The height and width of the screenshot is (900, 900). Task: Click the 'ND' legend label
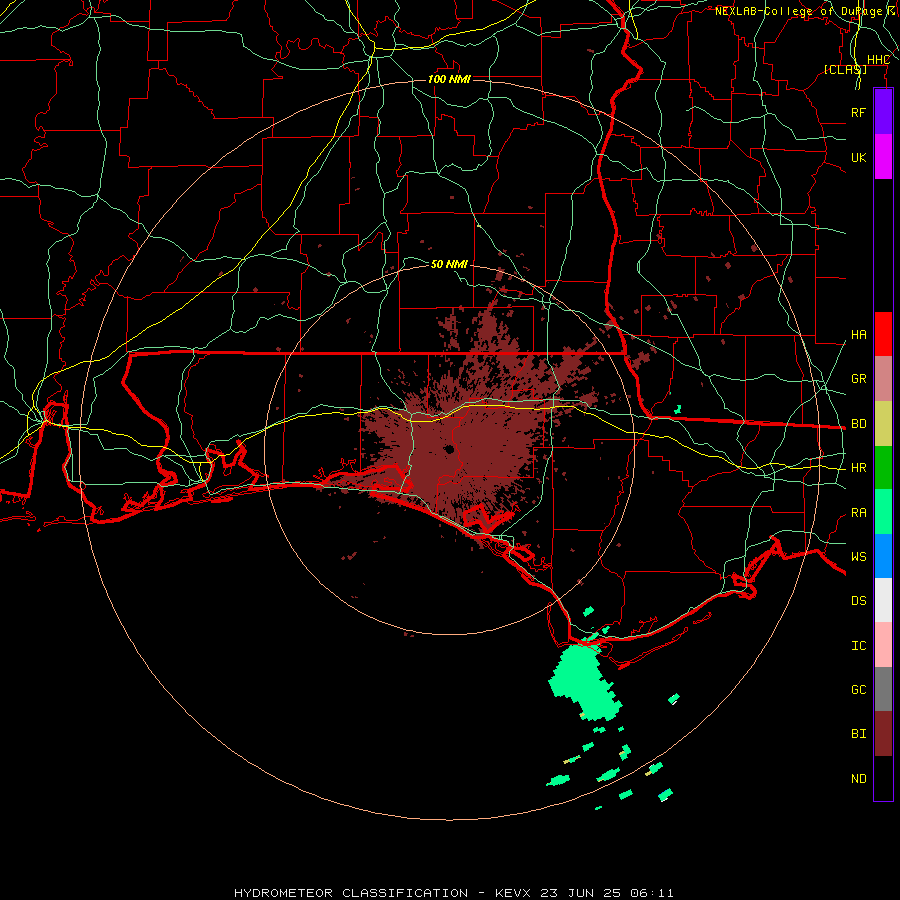pyautogui.click(x=858, y=779)
